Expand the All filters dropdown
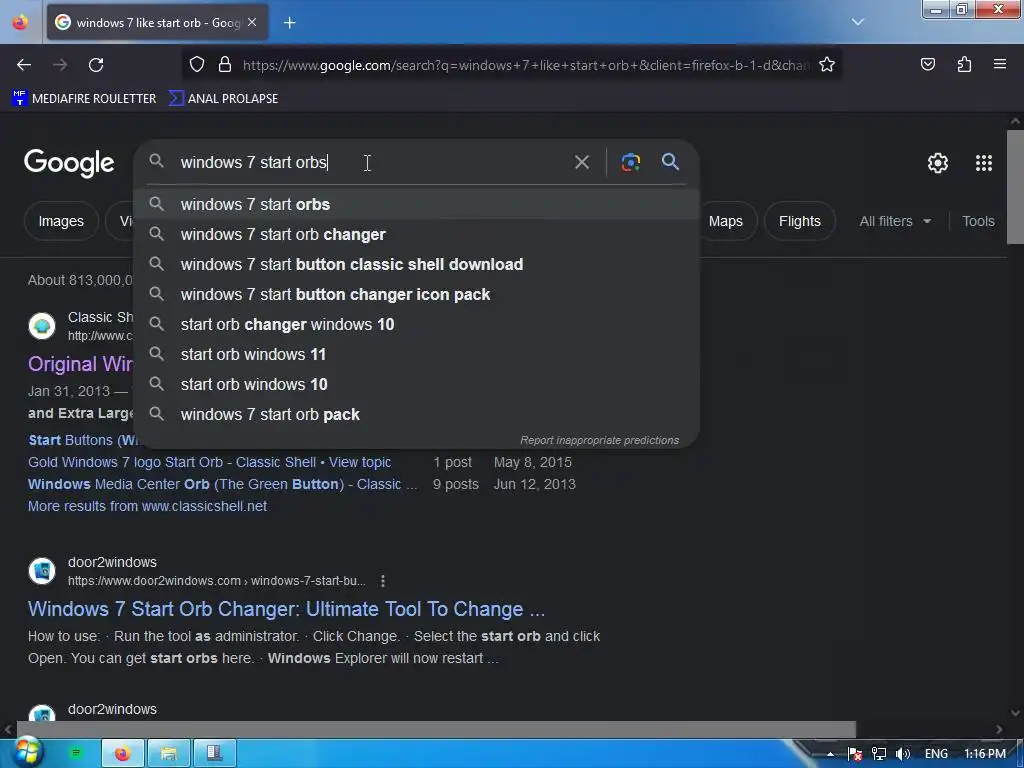This screenshot has width=1024, height=768. point(895,221)
